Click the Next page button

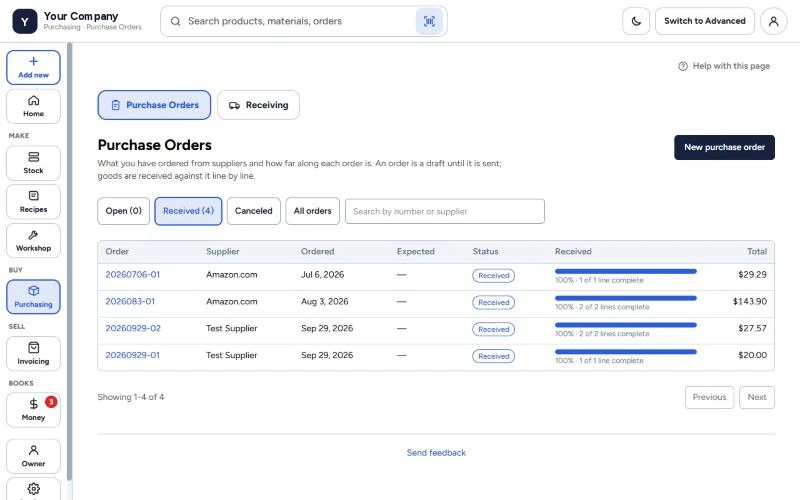(x=757, y=397)
